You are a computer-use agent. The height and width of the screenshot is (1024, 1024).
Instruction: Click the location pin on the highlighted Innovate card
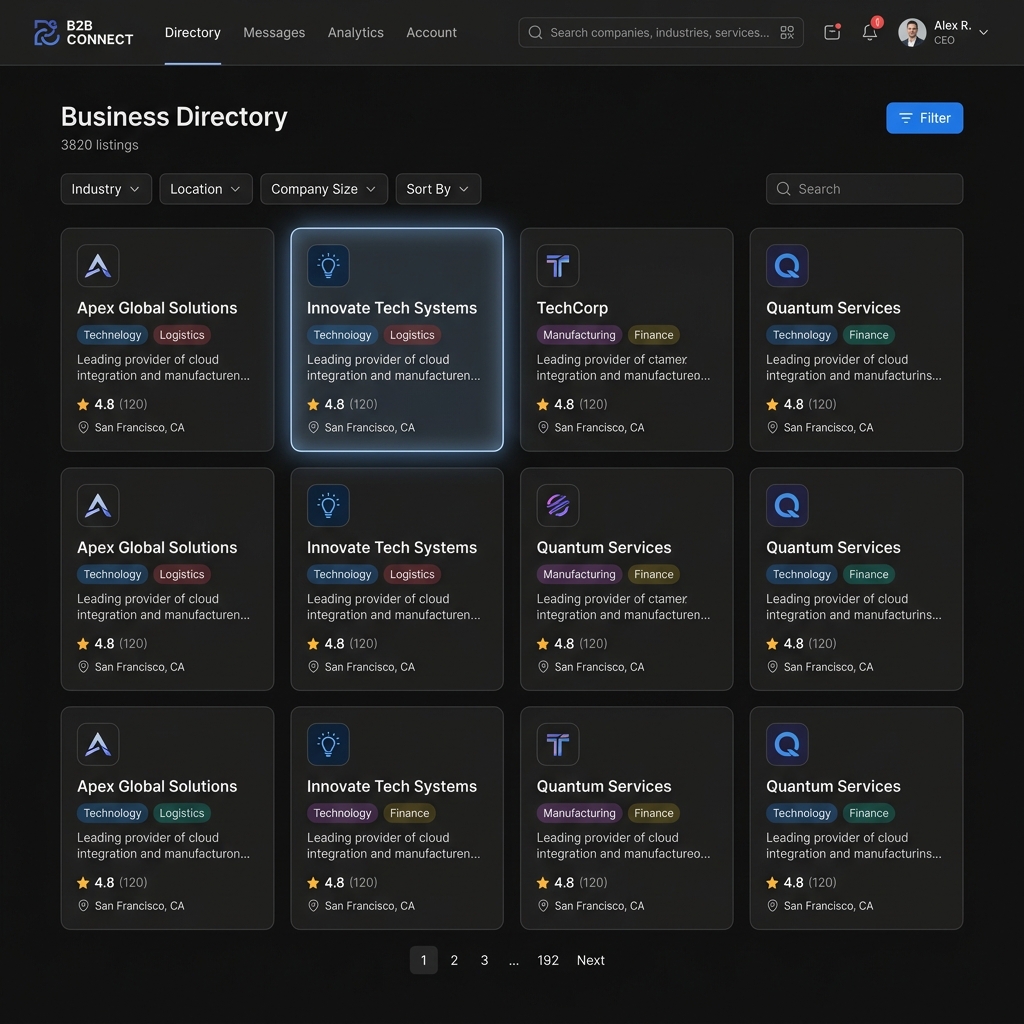(313, 427)
